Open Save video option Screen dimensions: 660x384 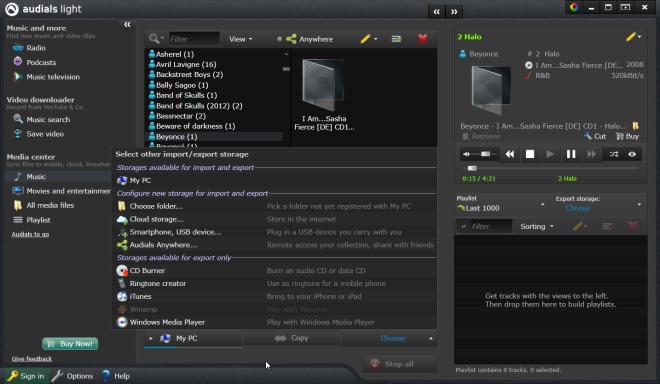[38, 134]
